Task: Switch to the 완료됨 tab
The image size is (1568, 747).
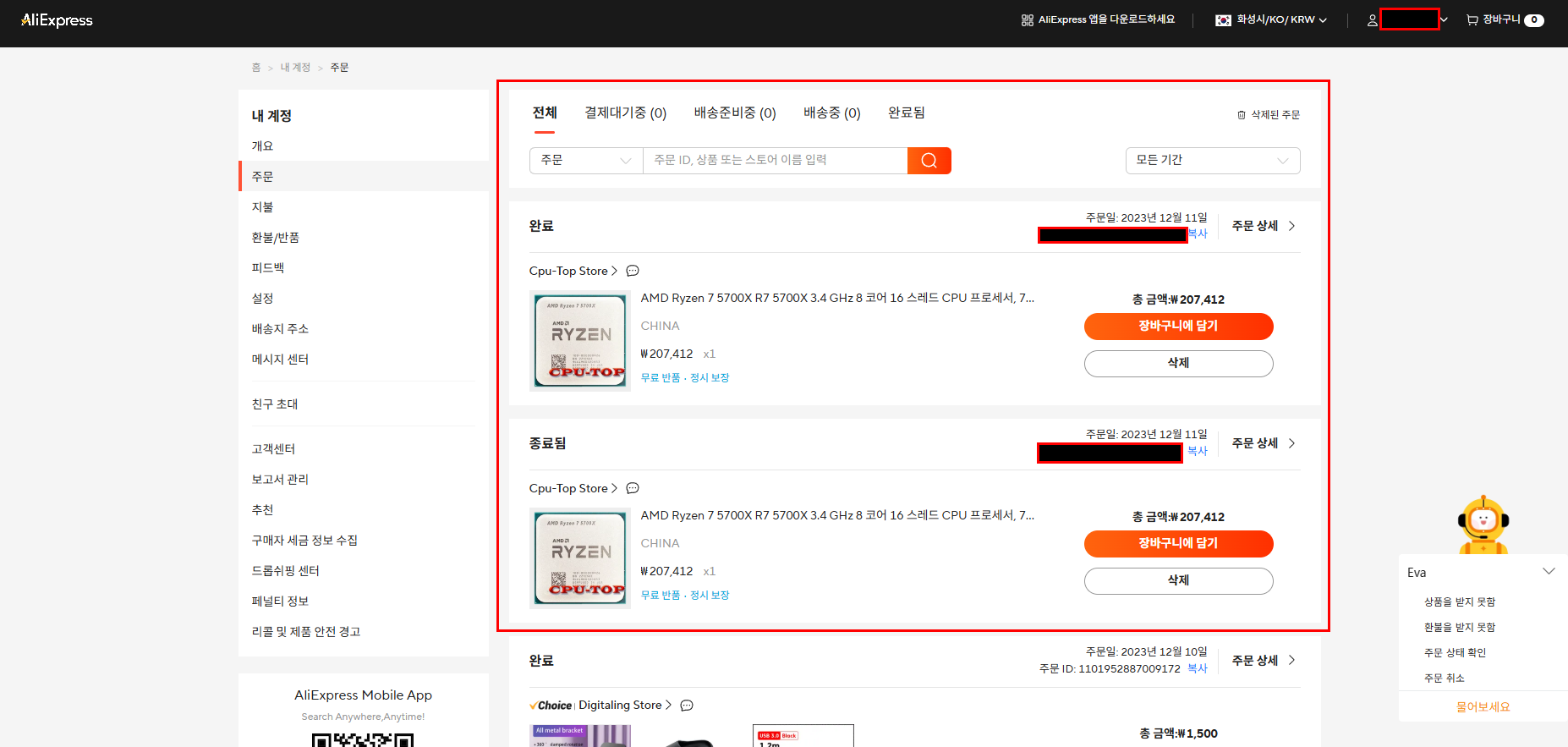Action: [907, 113]
